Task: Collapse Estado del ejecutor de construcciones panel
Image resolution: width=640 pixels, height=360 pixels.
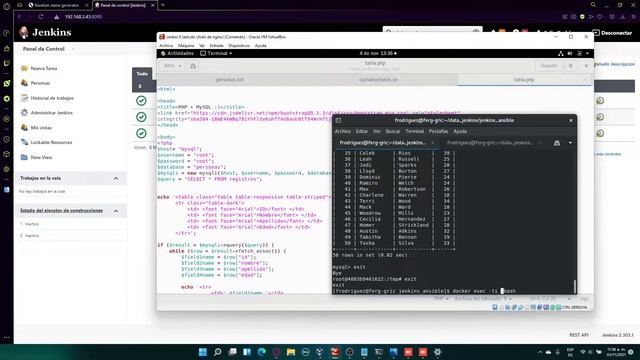Action: coord(116,211)
